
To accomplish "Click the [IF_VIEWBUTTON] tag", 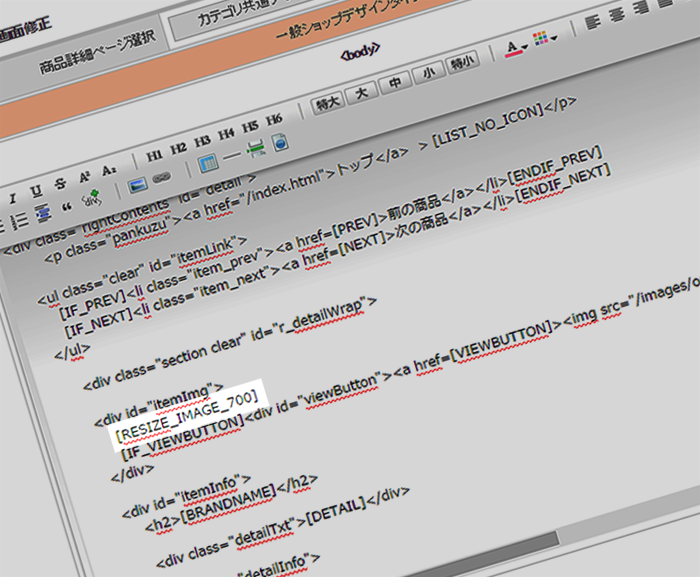I will (x=183, y=438).
